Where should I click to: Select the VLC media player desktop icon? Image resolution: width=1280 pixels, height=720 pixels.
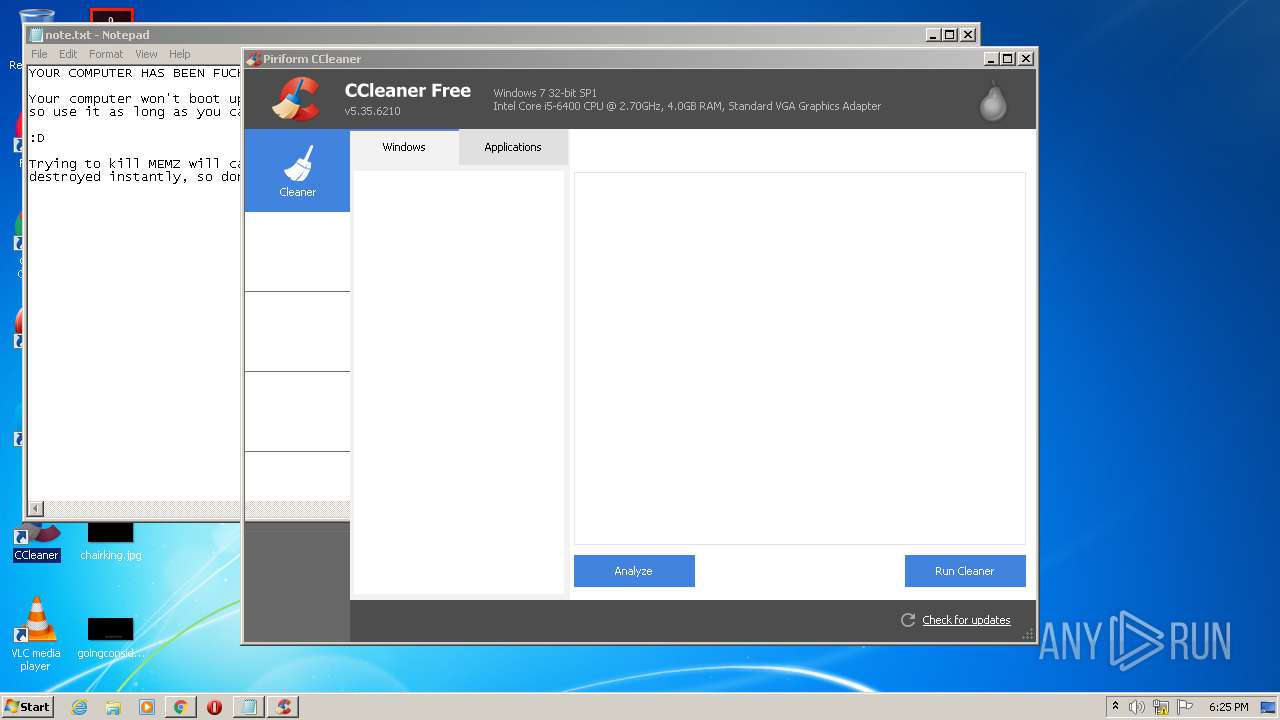click(36, 635)
